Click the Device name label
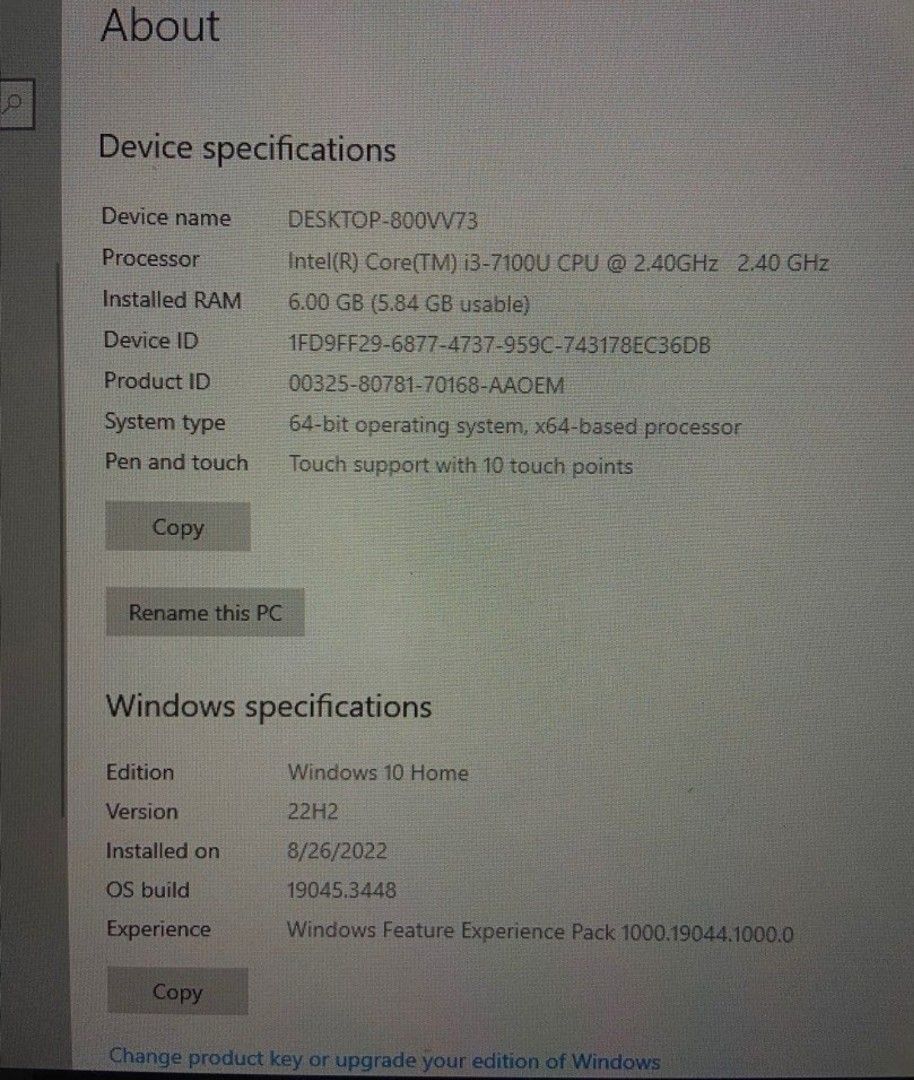Screen dimensions: 914x1080 tap(166, 217)
